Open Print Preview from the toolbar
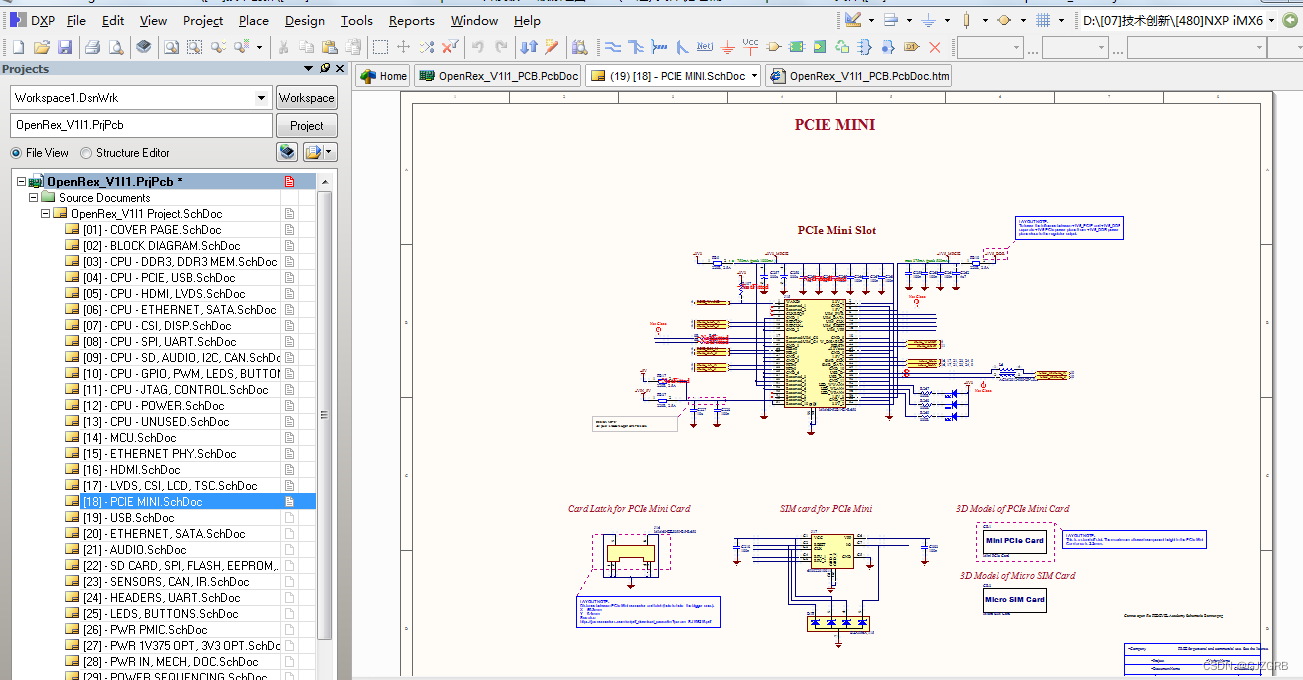1303x680 pixels. [x=116, y=45]
